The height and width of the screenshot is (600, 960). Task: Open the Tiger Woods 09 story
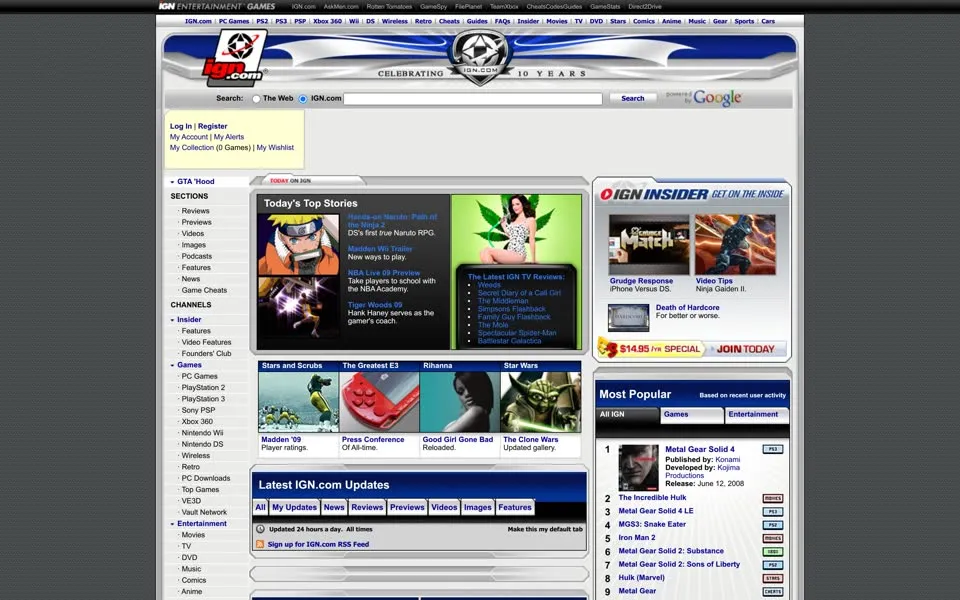click(x=375, y=305)
